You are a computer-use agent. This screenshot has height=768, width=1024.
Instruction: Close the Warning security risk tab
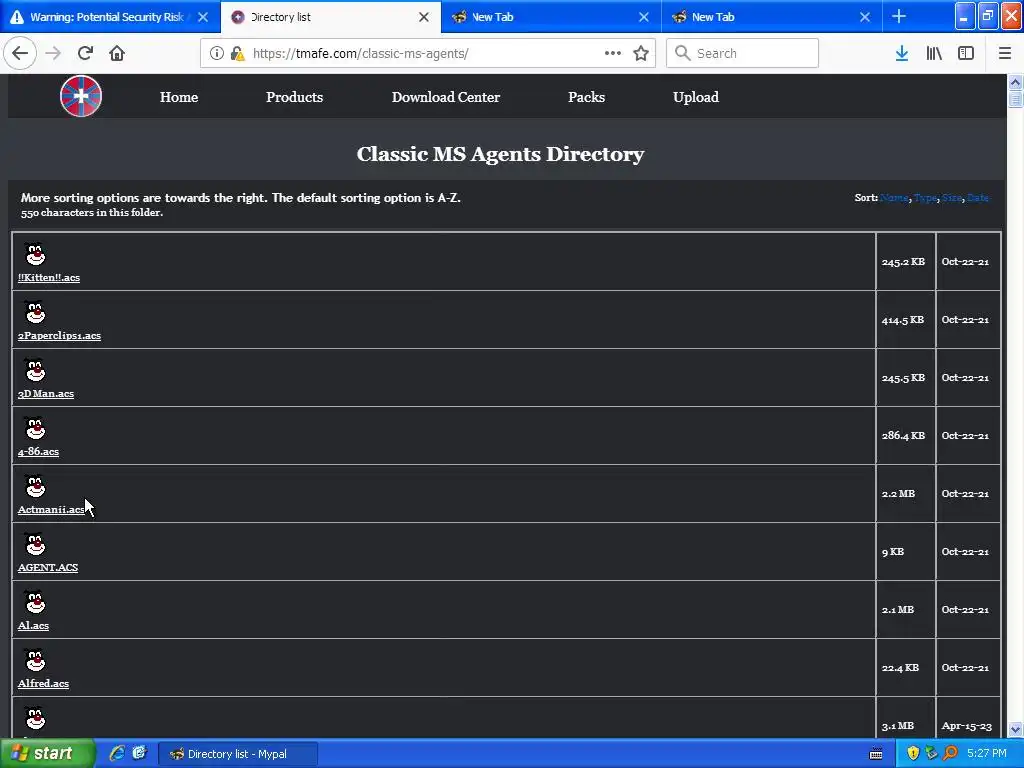point(203,17)
